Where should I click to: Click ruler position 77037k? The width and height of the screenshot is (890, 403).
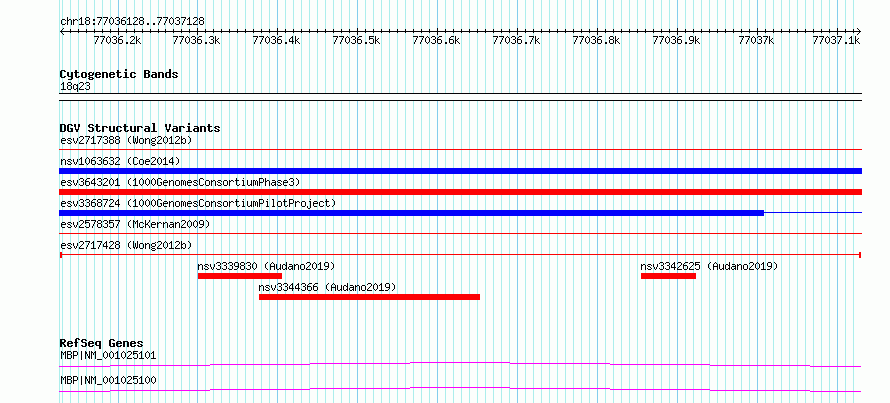coord(757,40)
